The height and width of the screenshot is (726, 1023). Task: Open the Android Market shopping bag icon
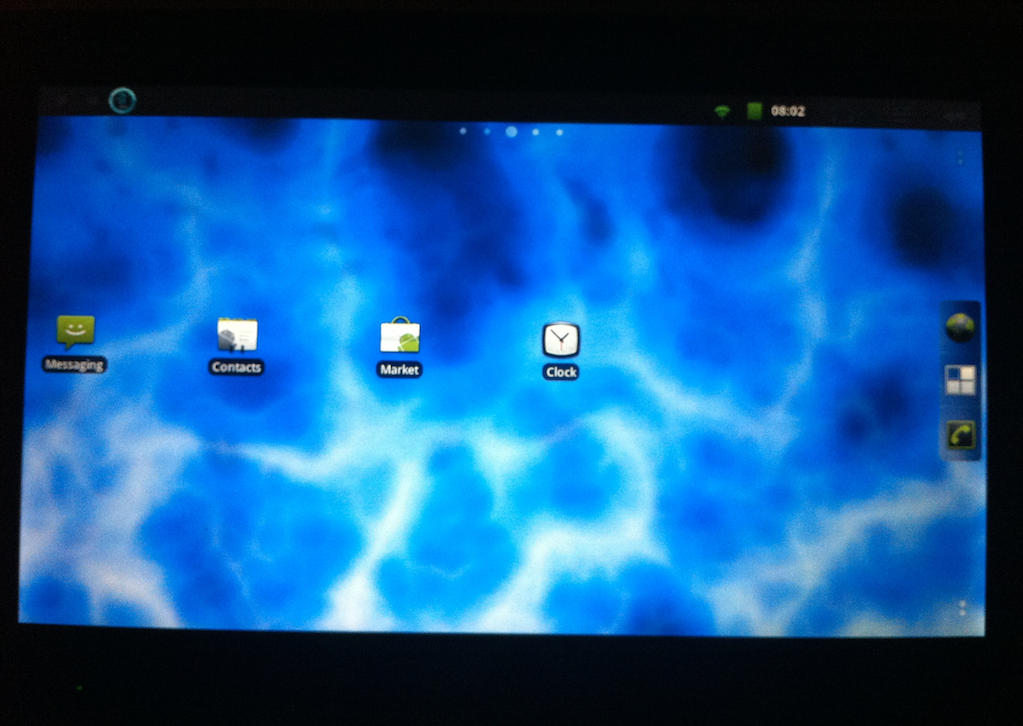click(x=399, y=336)
